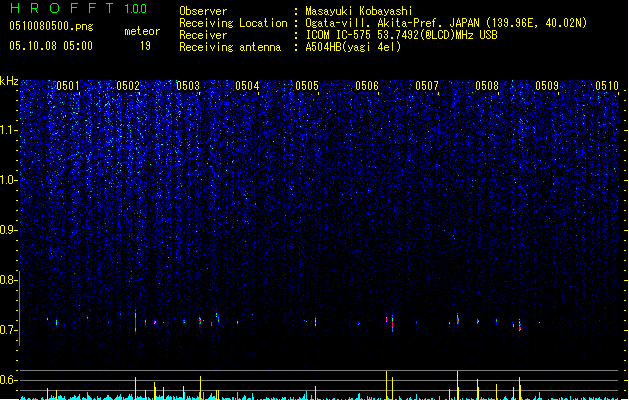This screenshot has height=400, width=629.
Task: Click the 1.1 frequency axis label
Action: (x=8, y=130)
